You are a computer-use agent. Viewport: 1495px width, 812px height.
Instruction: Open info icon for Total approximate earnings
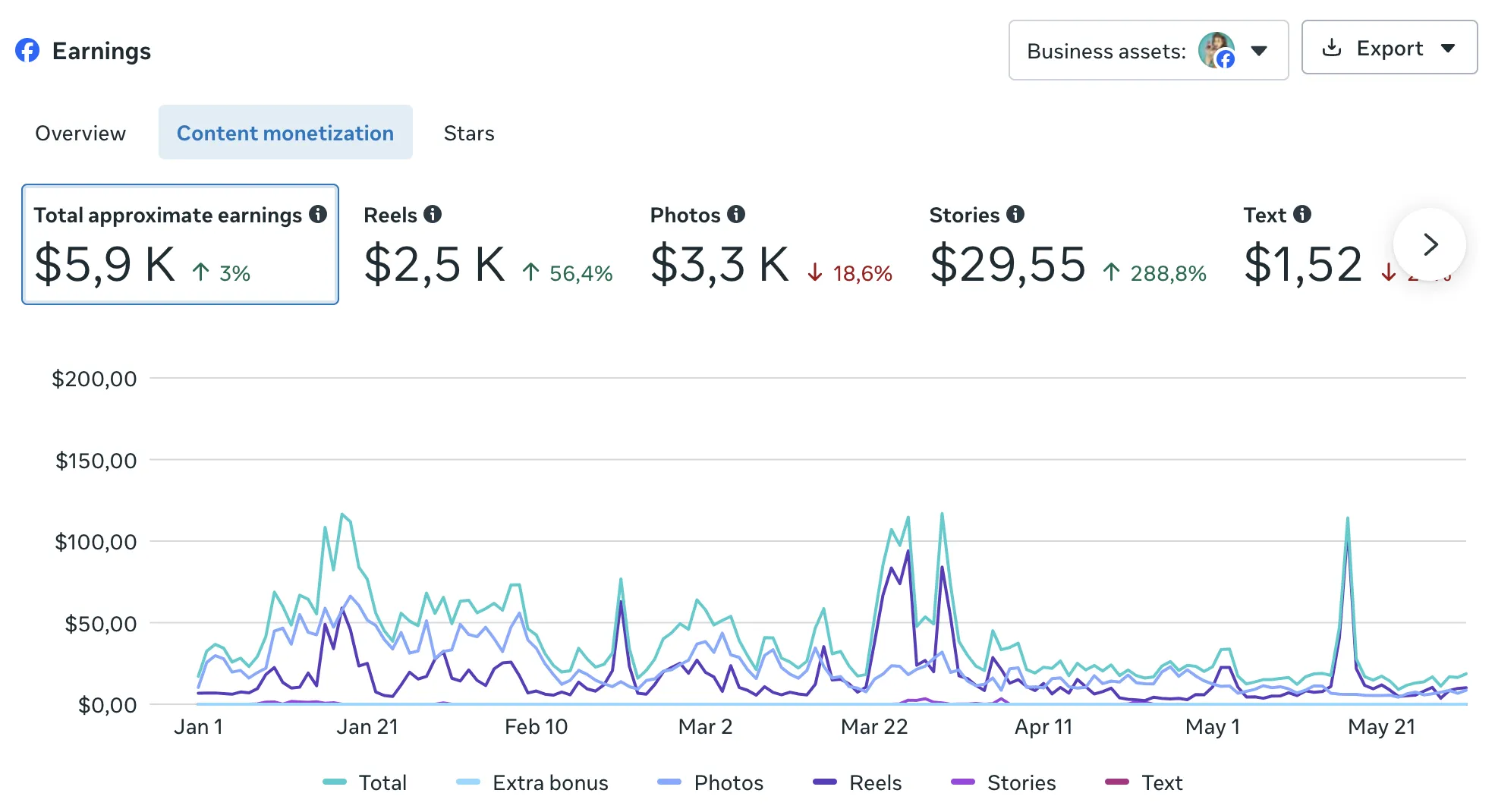318,215
